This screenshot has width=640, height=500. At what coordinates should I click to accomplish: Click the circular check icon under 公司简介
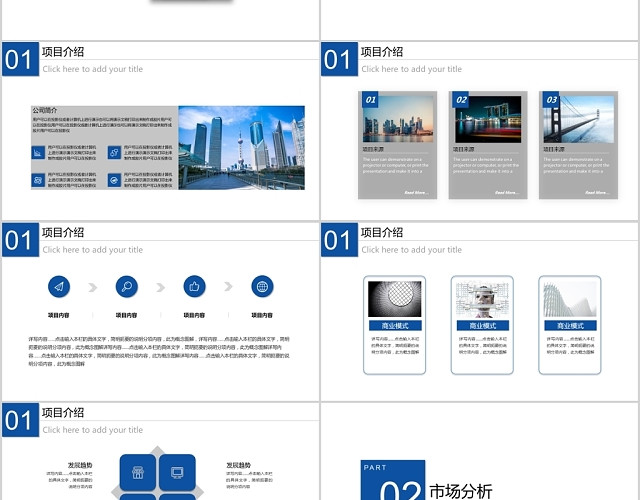pyautogui.click(x=114, y=180)
